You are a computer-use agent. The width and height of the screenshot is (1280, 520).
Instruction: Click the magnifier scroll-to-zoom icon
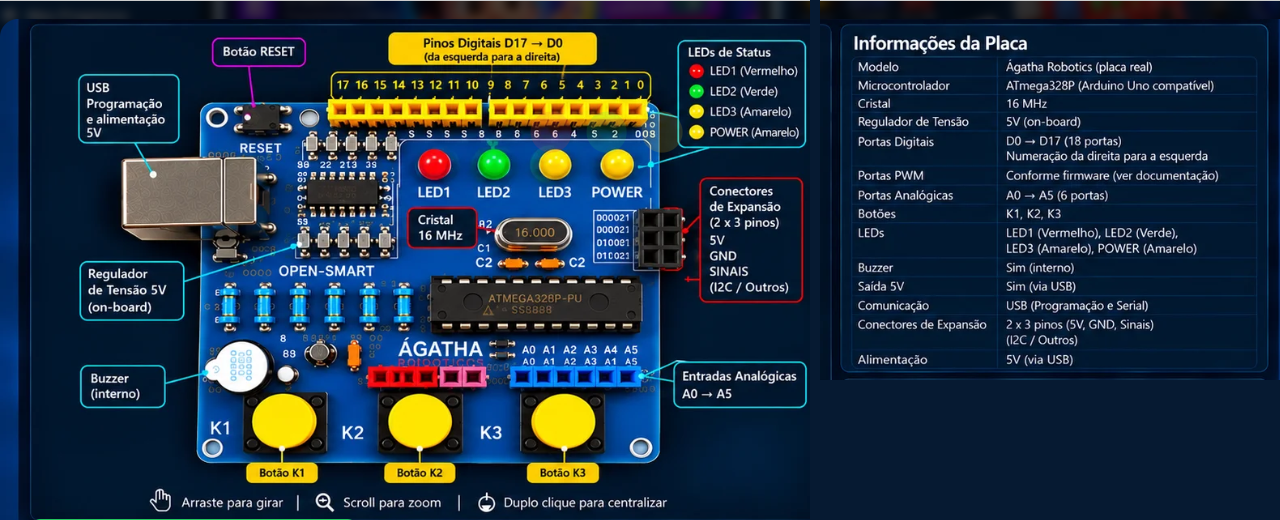[325, 502]
